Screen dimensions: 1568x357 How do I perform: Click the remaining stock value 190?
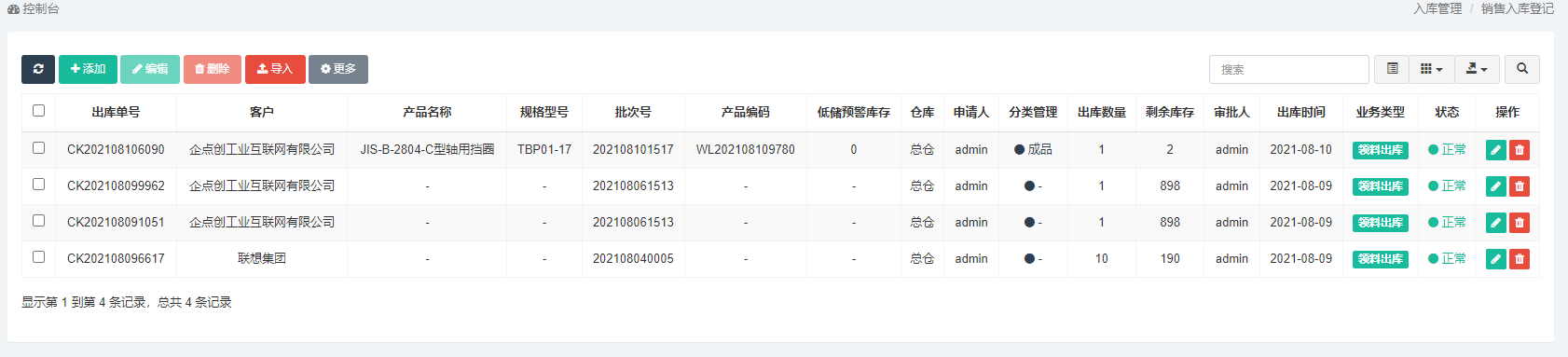tap(1170, 258)
